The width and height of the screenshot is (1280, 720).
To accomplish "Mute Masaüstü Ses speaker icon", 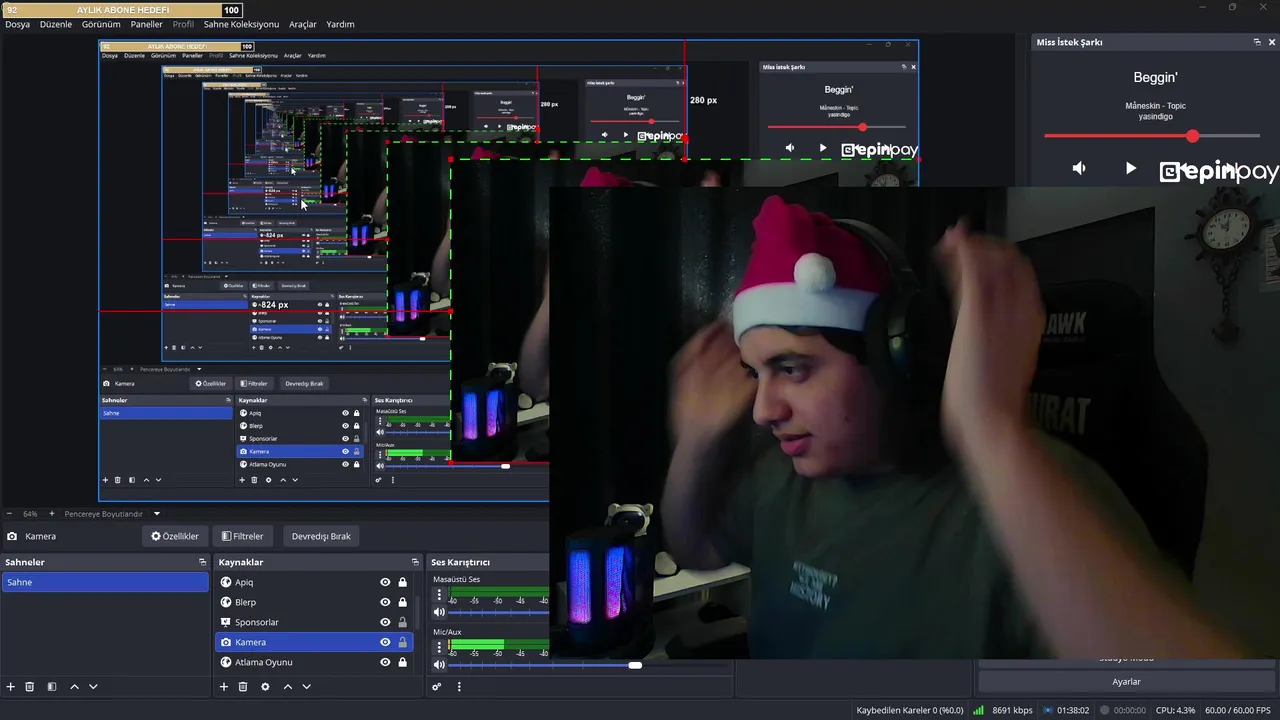I will (x=439, y=612).
